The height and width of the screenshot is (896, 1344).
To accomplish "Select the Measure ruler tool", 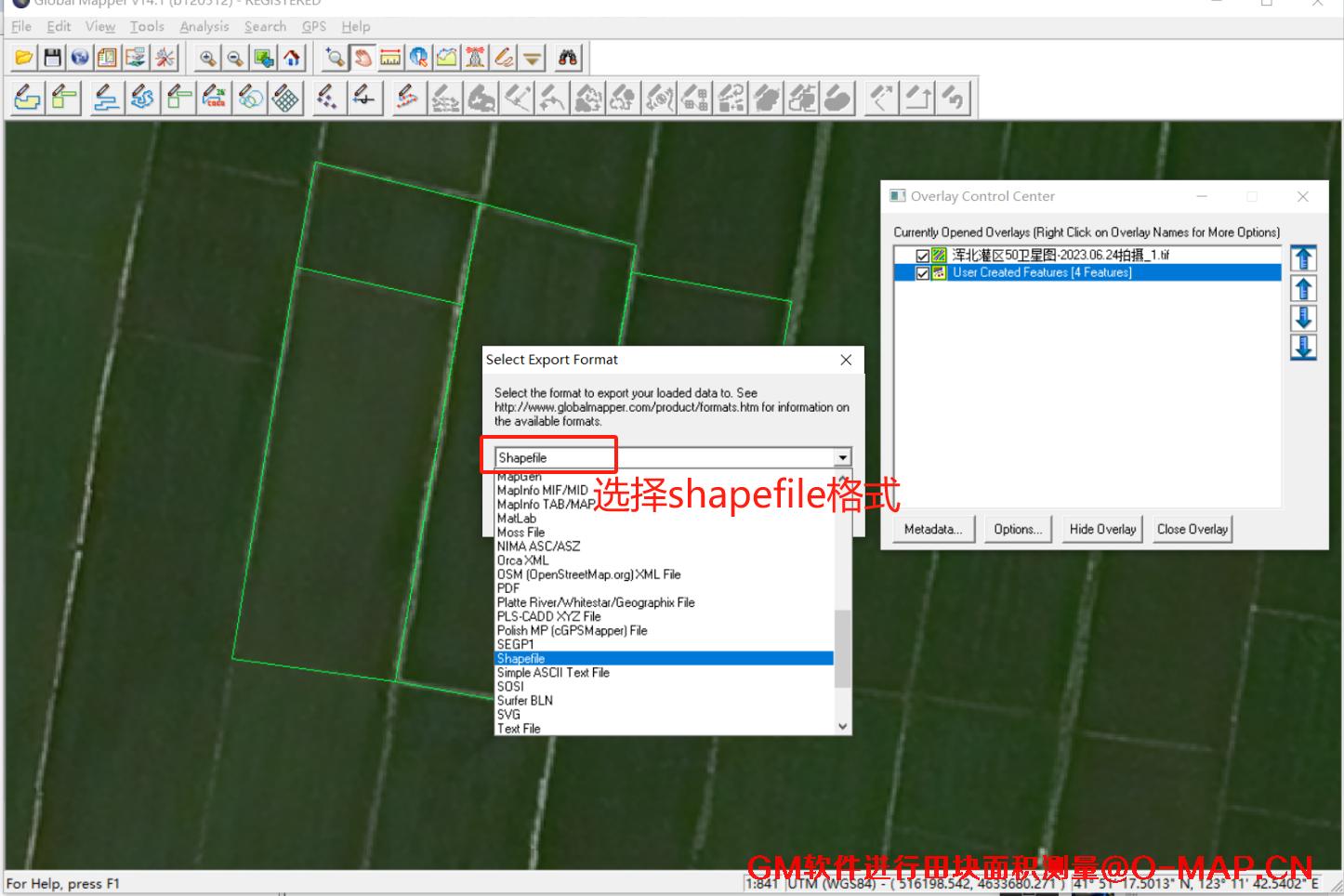I will tap(391, 59).
